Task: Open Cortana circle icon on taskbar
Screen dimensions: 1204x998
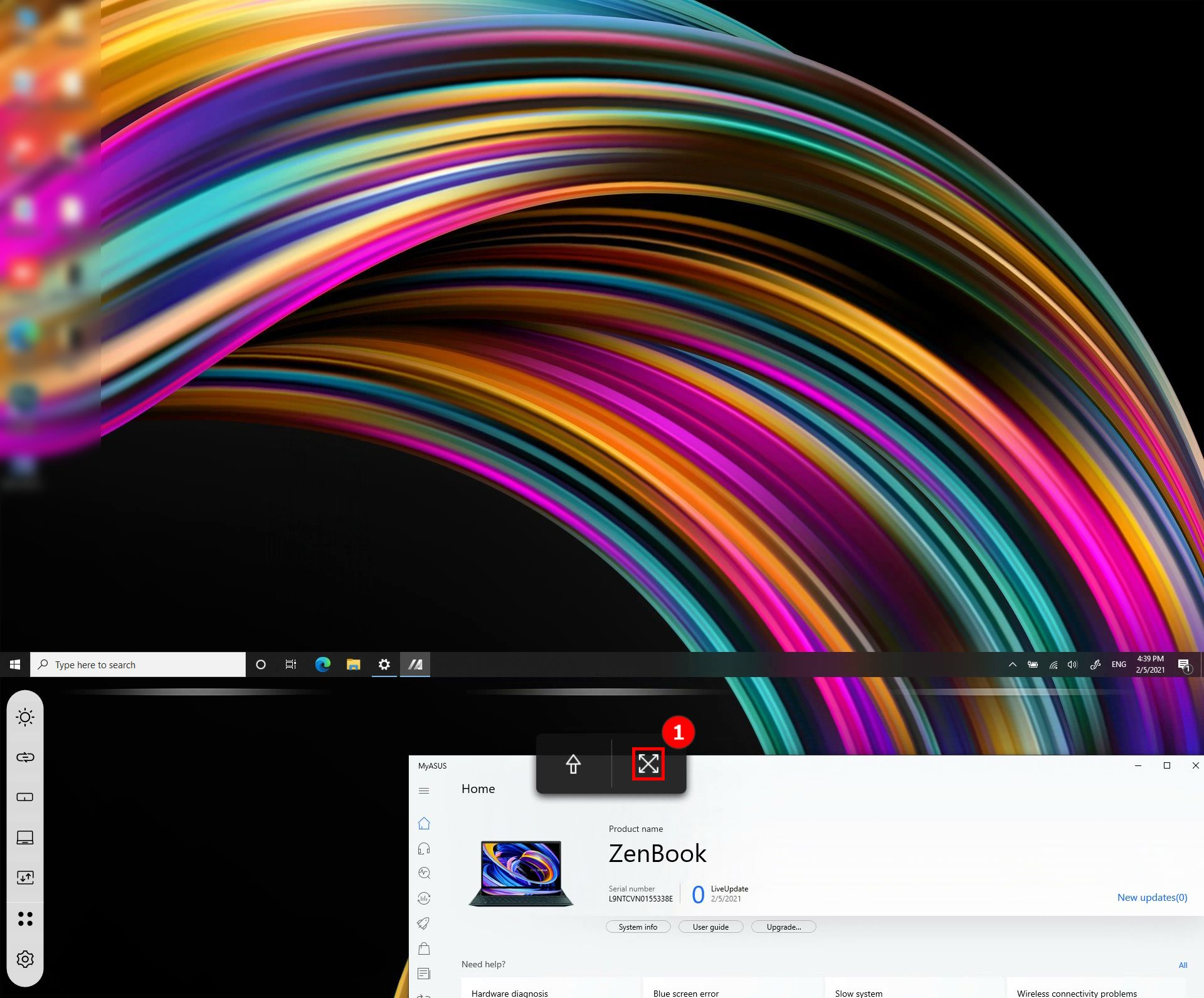Action: pyautogui.click(x=261, y=664)
